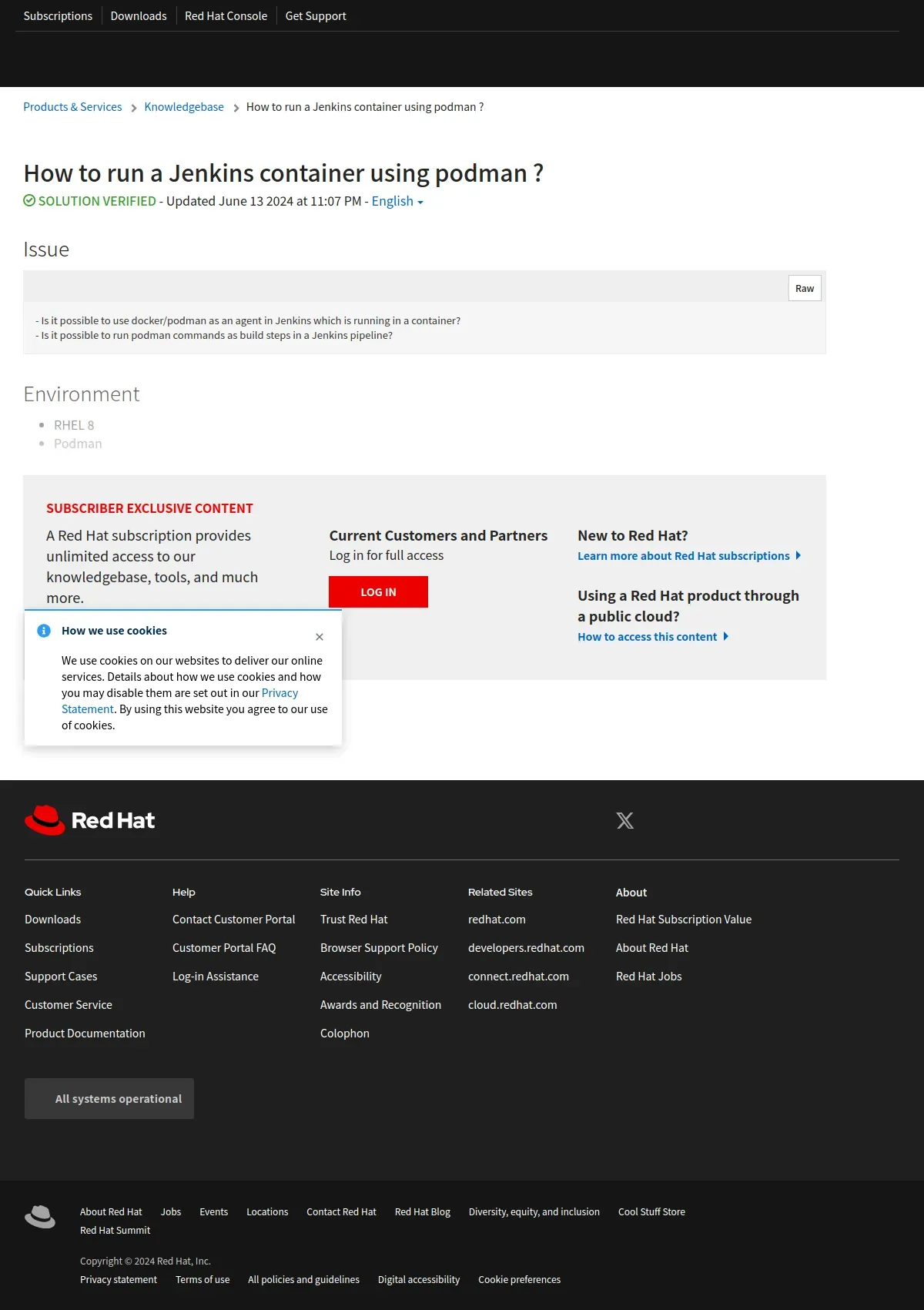
Task: Open Downloads in the top navigation
Action: click(139, 15)
